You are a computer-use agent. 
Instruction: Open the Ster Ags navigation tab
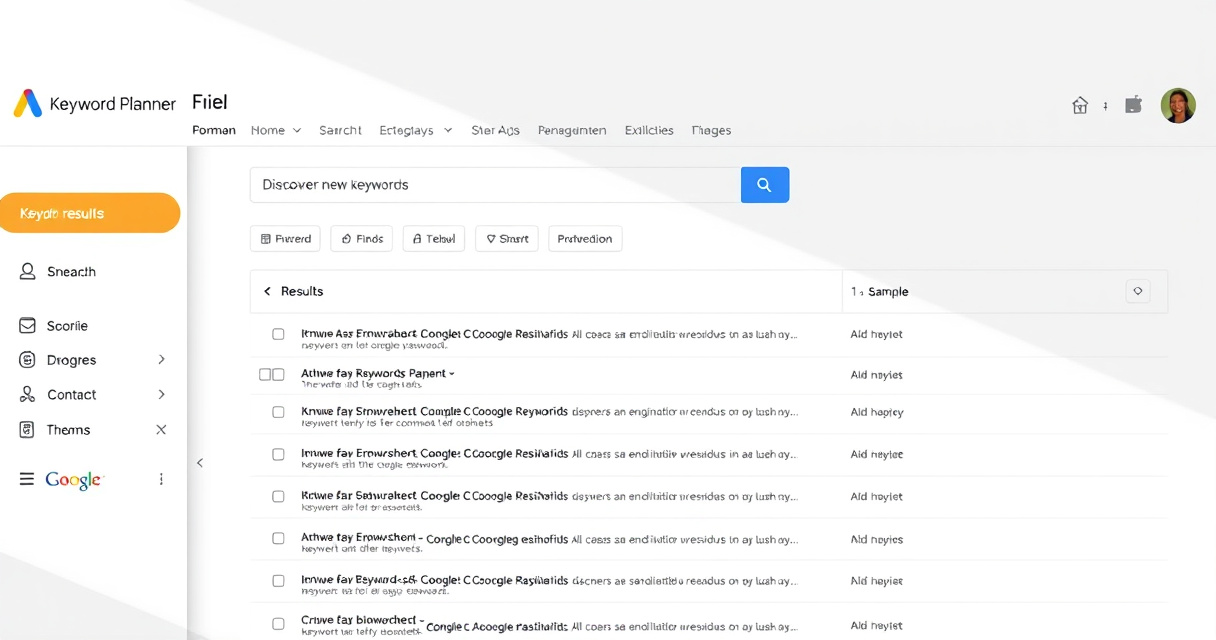coord(495,130)
